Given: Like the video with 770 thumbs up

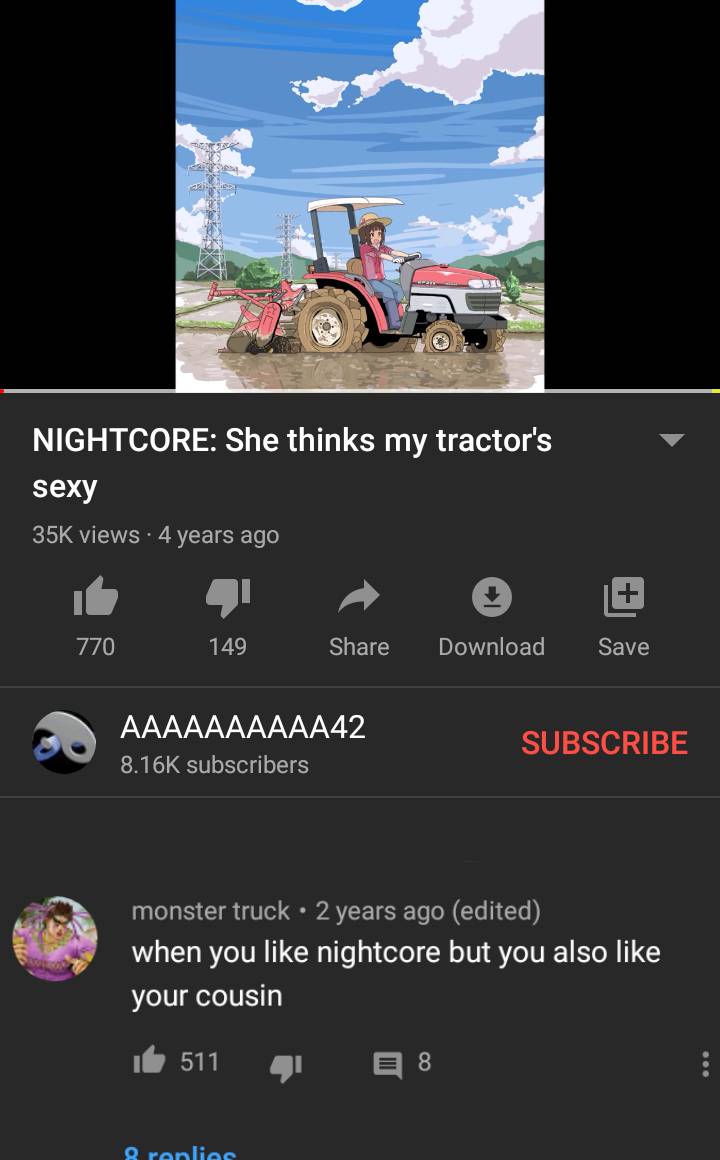Looking at the screenshot, I should 95,596.
